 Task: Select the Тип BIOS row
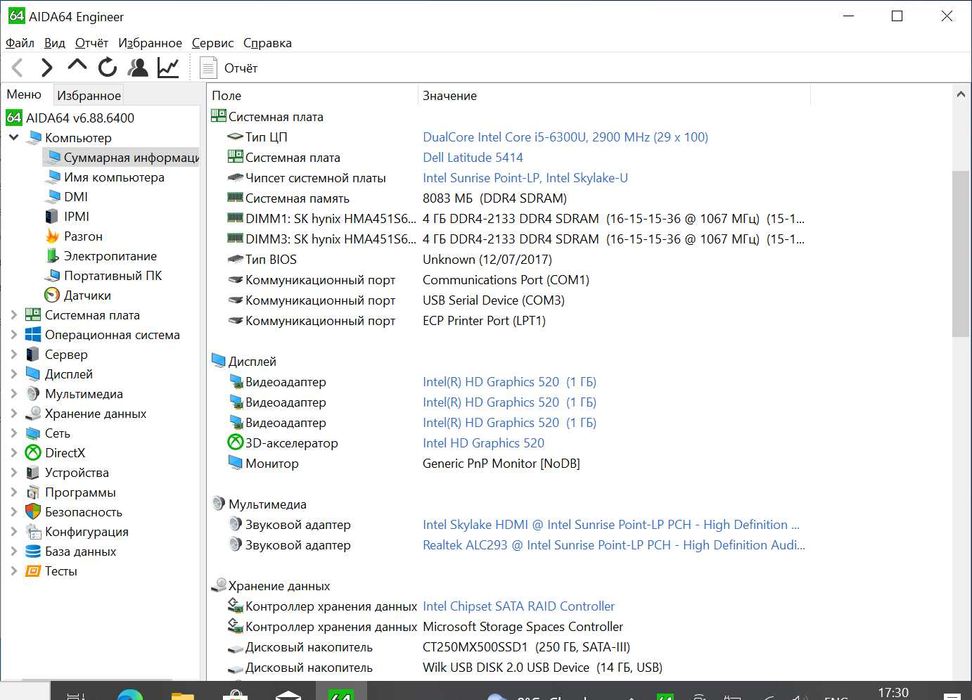[508, 259]
